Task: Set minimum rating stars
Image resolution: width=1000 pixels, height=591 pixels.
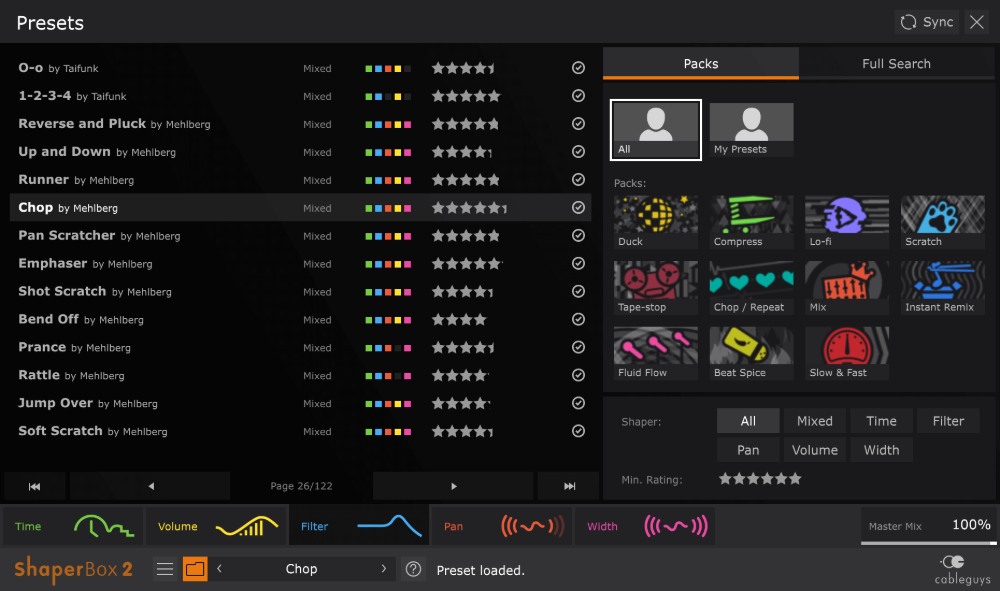Action: click(760, 479)
